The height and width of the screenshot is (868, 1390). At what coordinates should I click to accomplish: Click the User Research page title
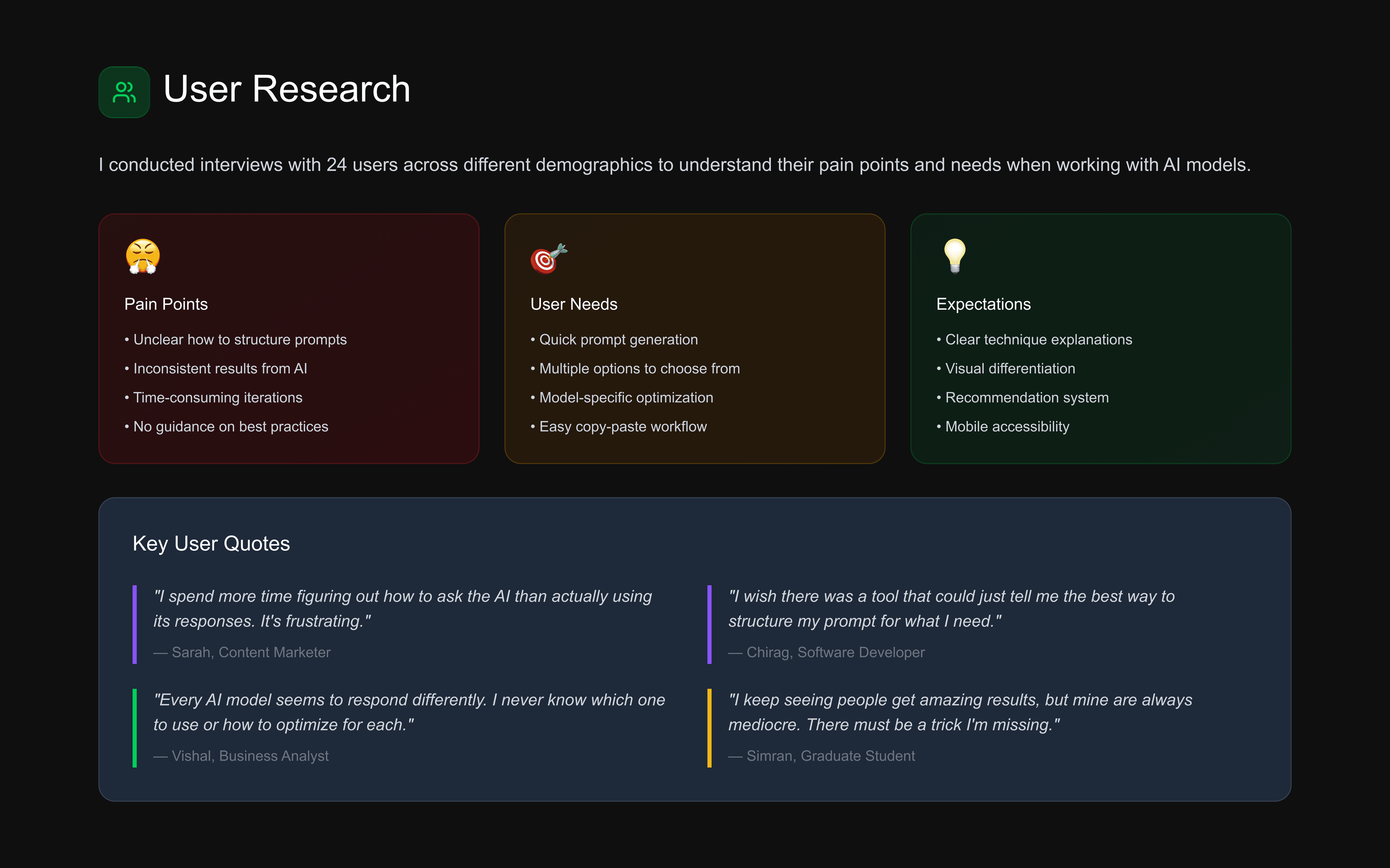click(x=286, y=90)
